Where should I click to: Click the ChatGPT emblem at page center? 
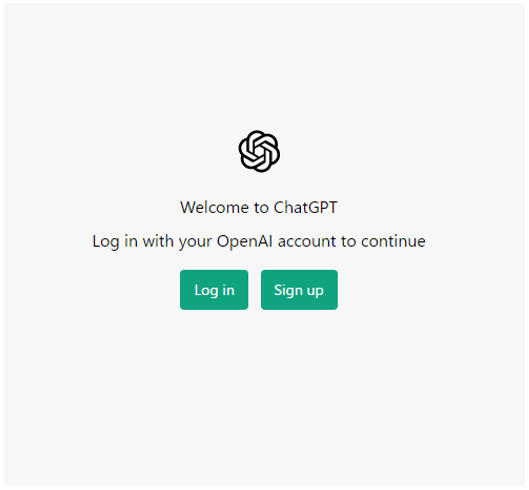[259, 151]
